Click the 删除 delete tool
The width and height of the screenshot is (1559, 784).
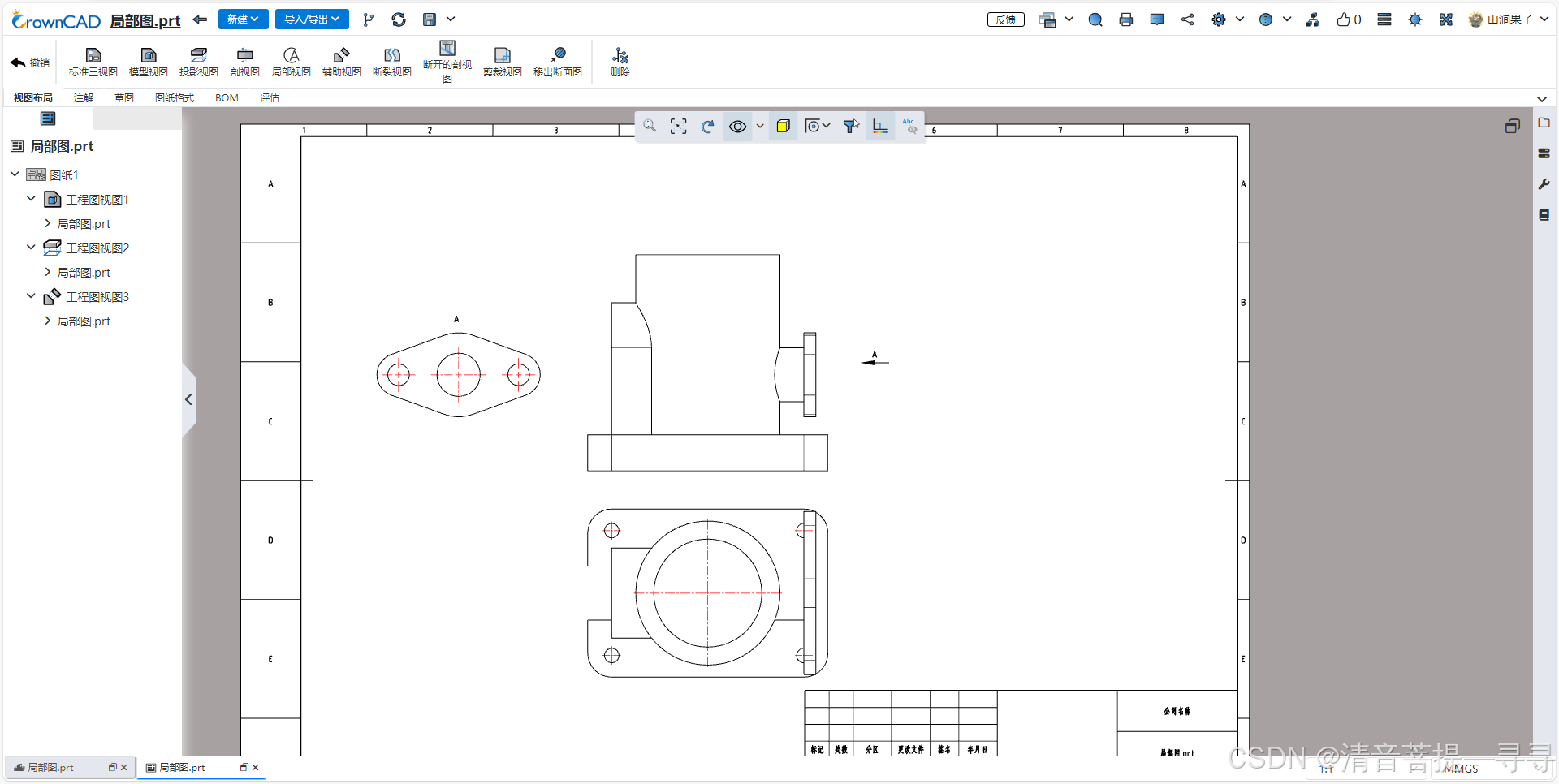(620, 62)
